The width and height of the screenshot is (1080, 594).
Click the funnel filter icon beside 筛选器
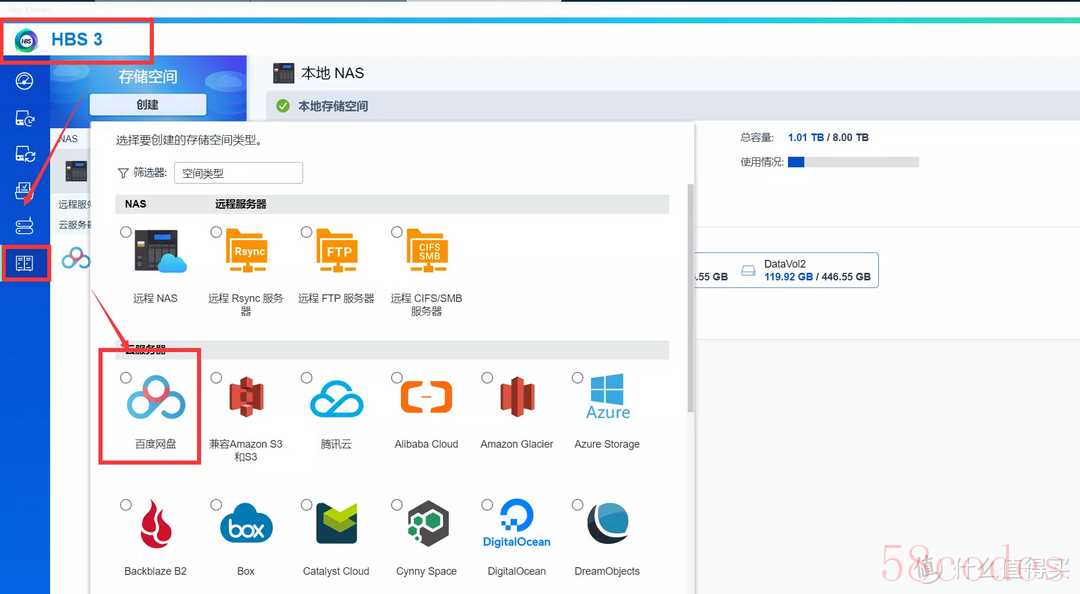(x=123, y=173)
